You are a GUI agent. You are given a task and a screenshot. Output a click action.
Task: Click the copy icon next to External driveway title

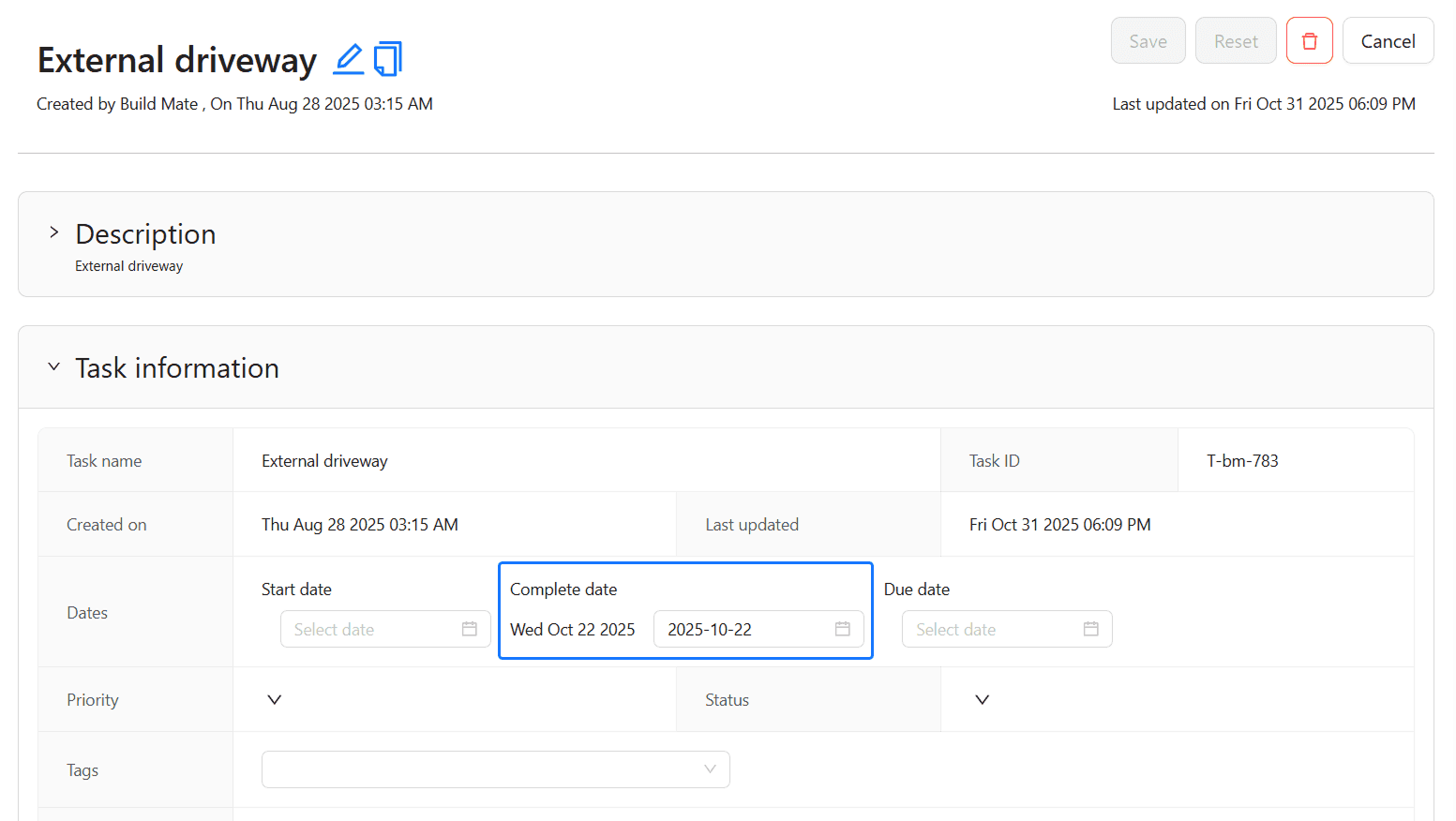pyautogui.click(x=388, y=59)
